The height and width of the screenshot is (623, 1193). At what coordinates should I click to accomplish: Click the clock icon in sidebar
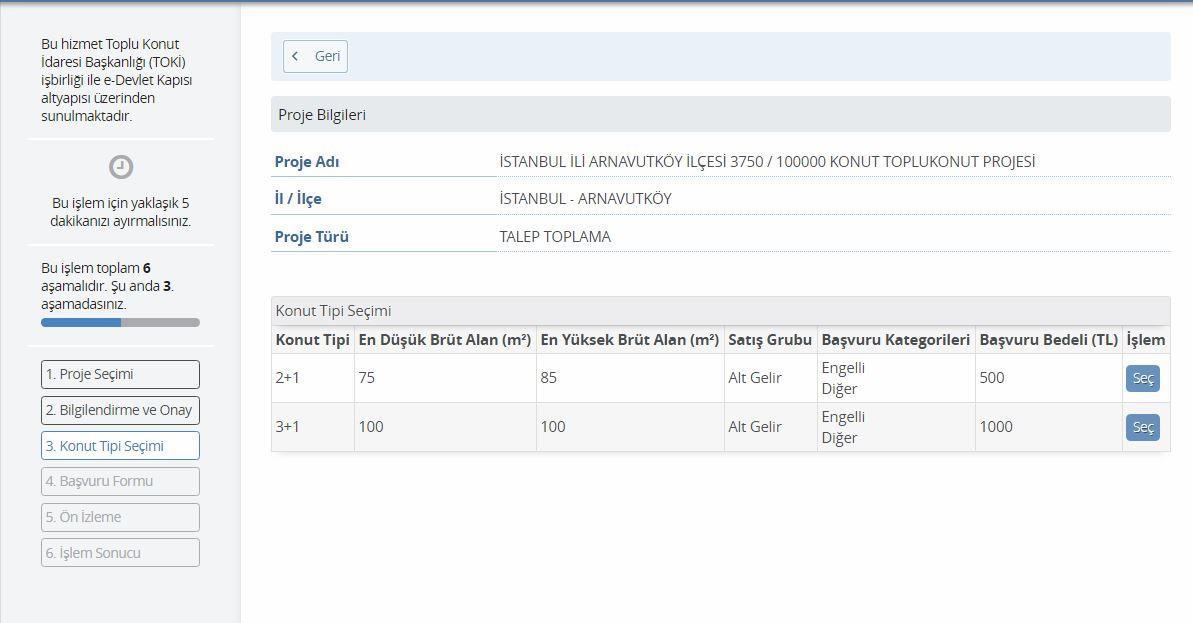[x=121, y=167]
